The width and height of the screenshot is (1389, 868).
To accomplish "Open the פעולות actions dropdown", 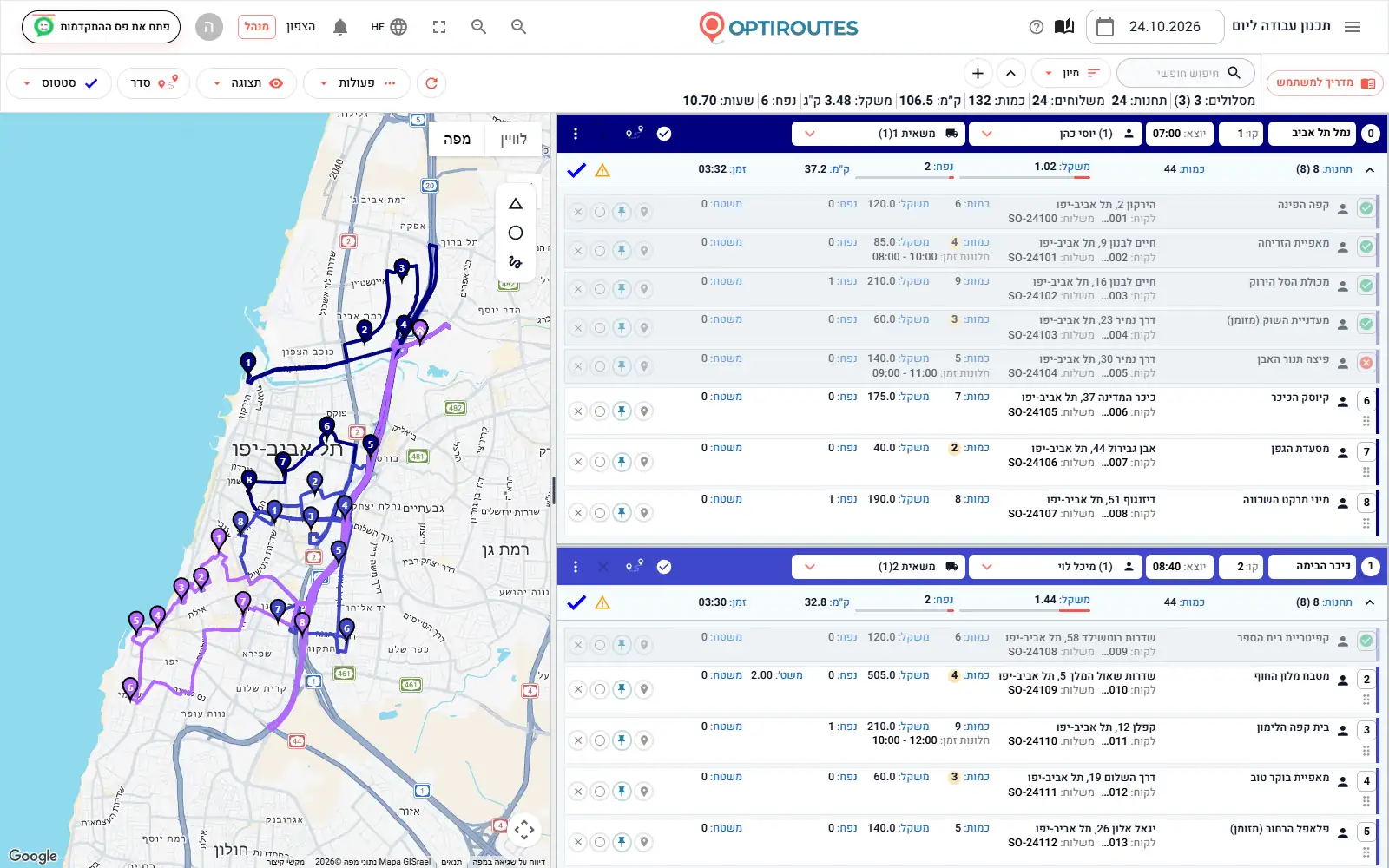I will (x=356, y=82).
